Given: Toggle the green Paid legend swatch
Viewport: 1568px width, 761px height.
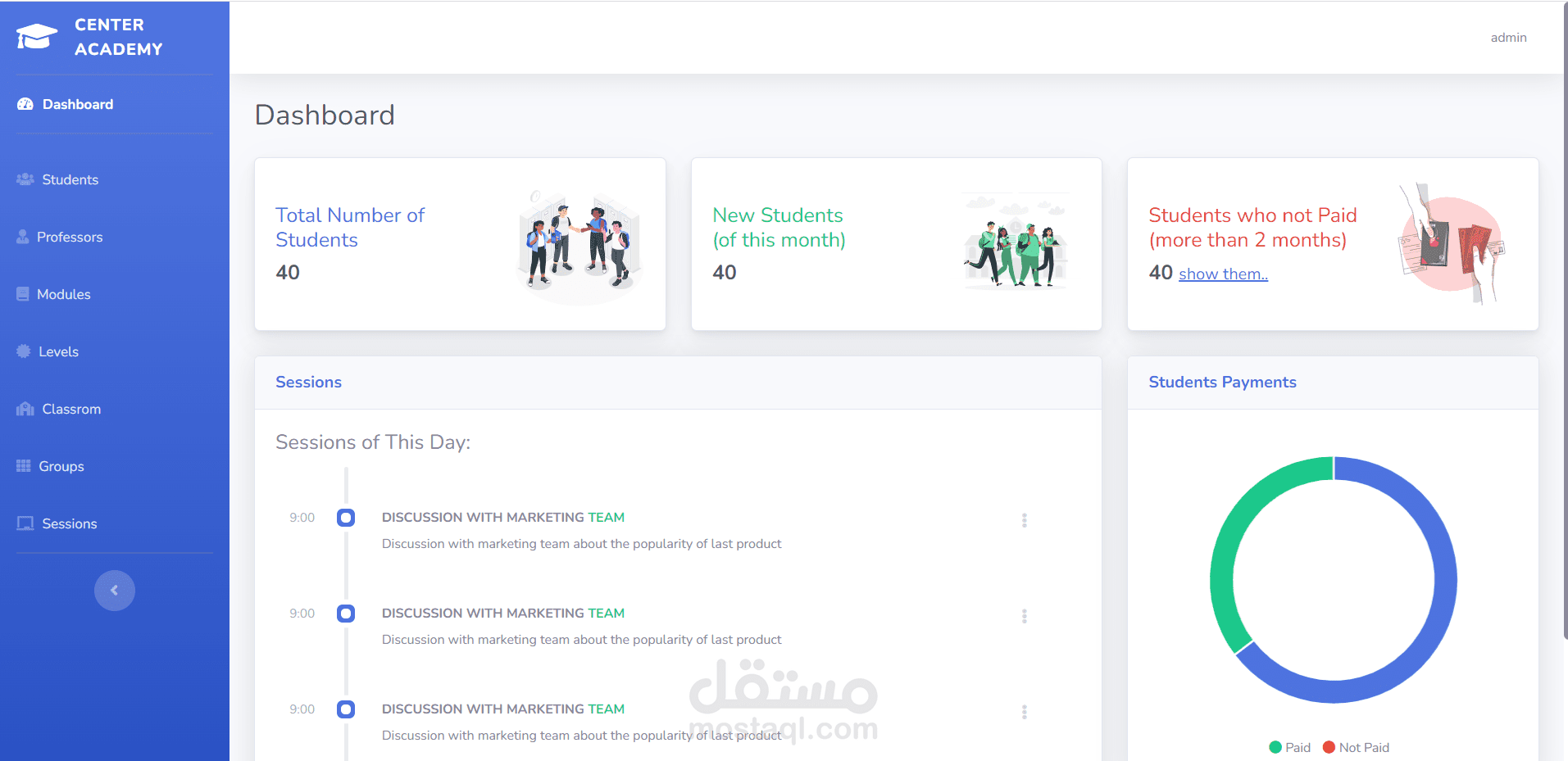Looking at the screenshot, I should 1275,747.
